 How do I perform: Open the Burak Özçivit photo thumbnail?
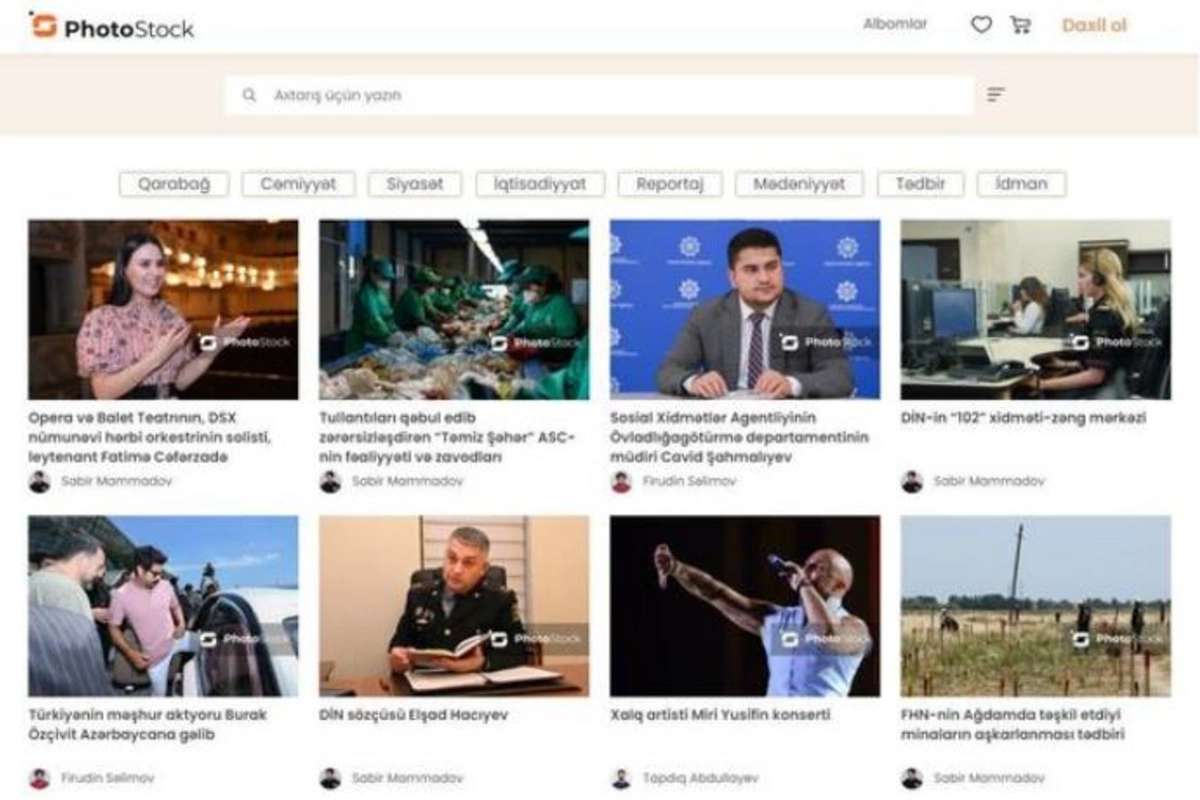pyautogui.click(x=163, y=606)
